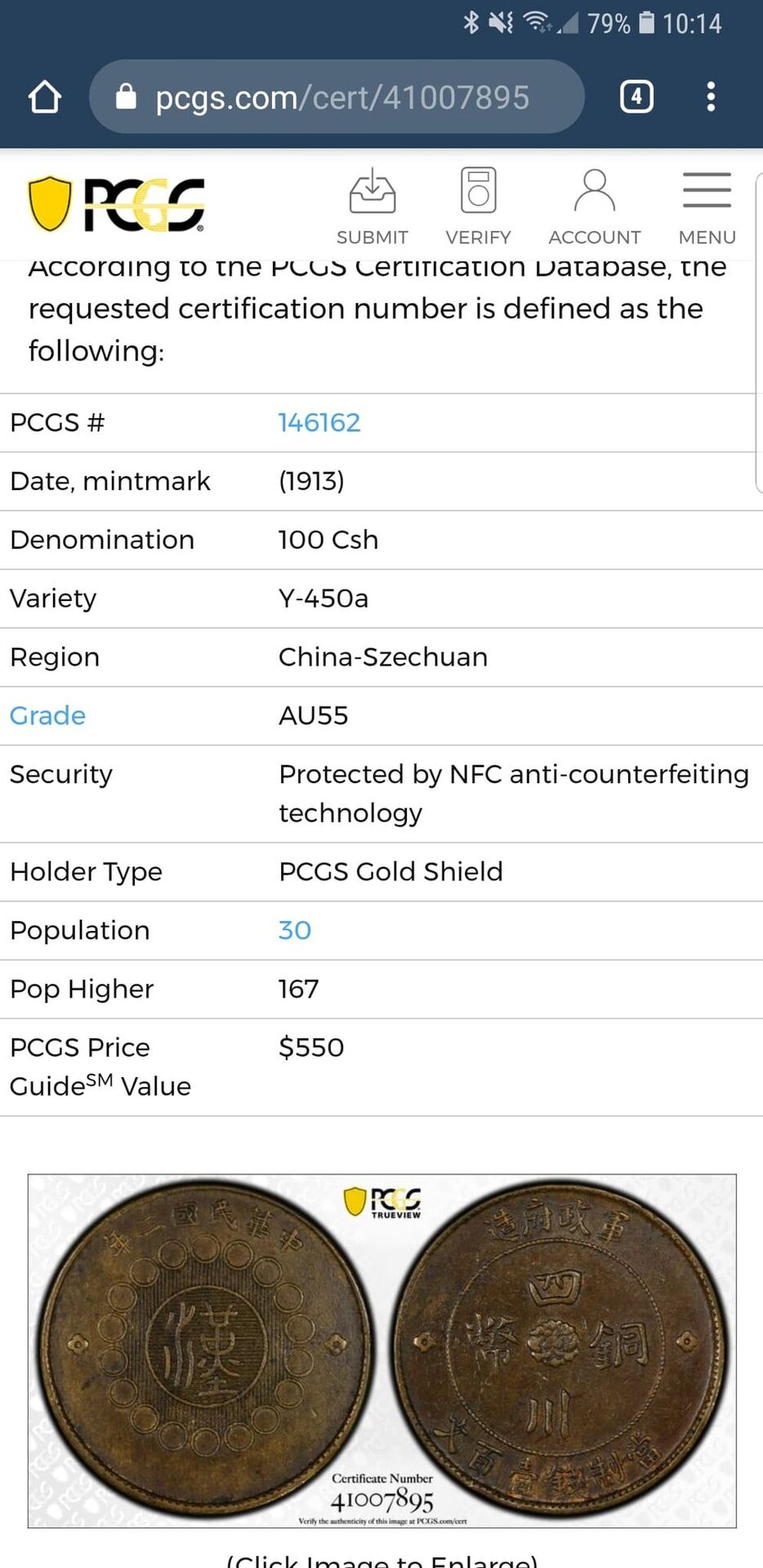Tap the coin obverse in the photo
This screenshot has width=763, height=1568.
(205, 1349)
